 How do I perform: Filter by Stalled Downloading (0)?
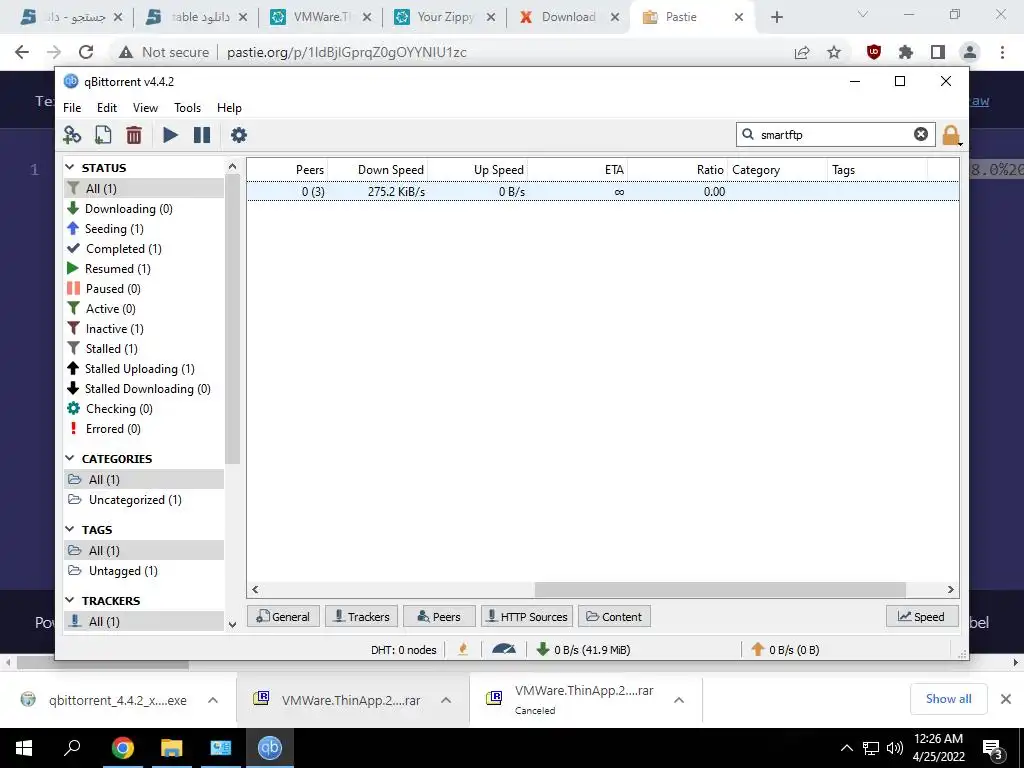(x=138, y=389)
